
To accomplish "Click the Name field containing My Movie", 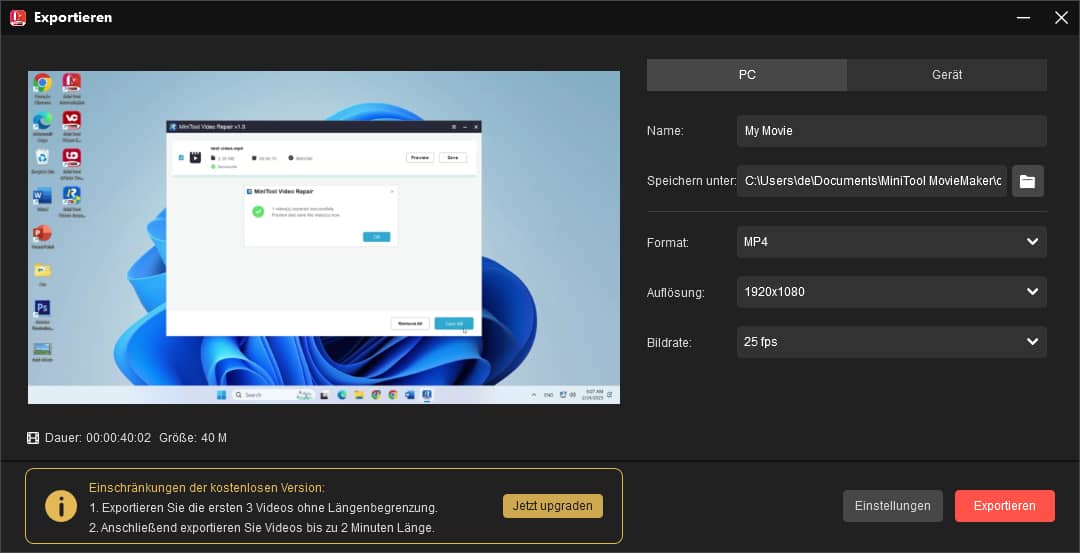I will [891, 131].
